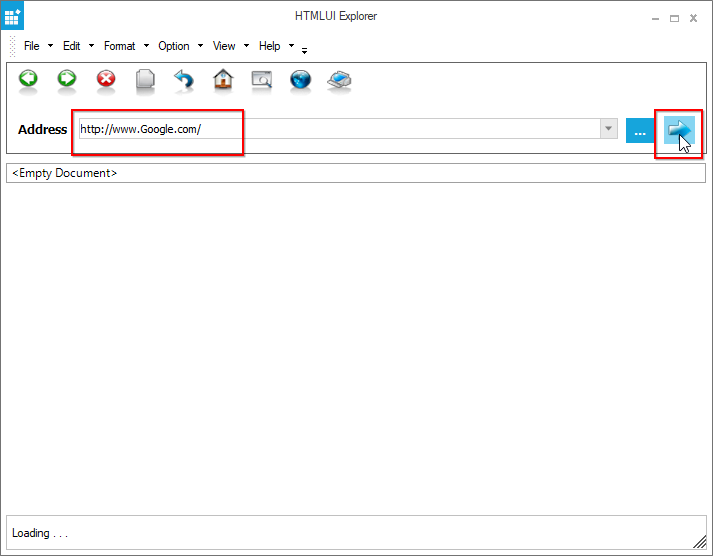
Task: Open the View menu
Action: (224, 46)
